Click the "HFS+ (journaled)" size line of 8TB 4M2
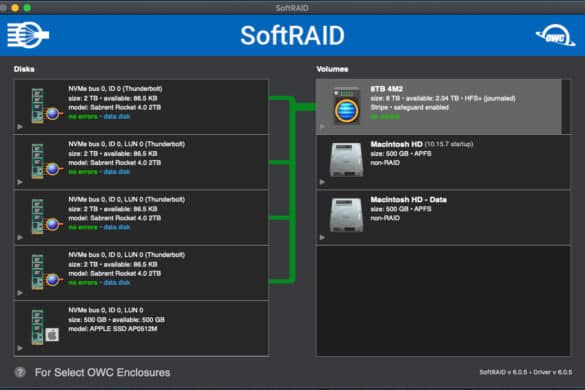This screenshot has width=585, height=390. pyautogui.click(x=443, y=99)
